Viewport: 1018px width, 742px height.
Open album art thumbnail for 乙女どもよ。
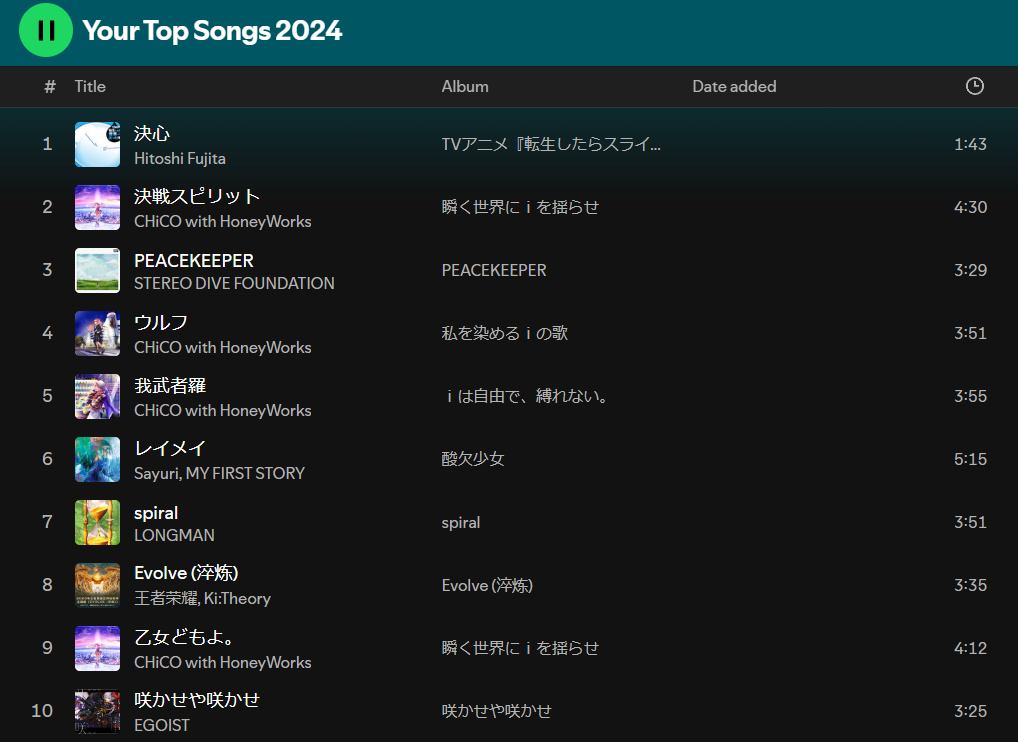(x=97, y=648)
